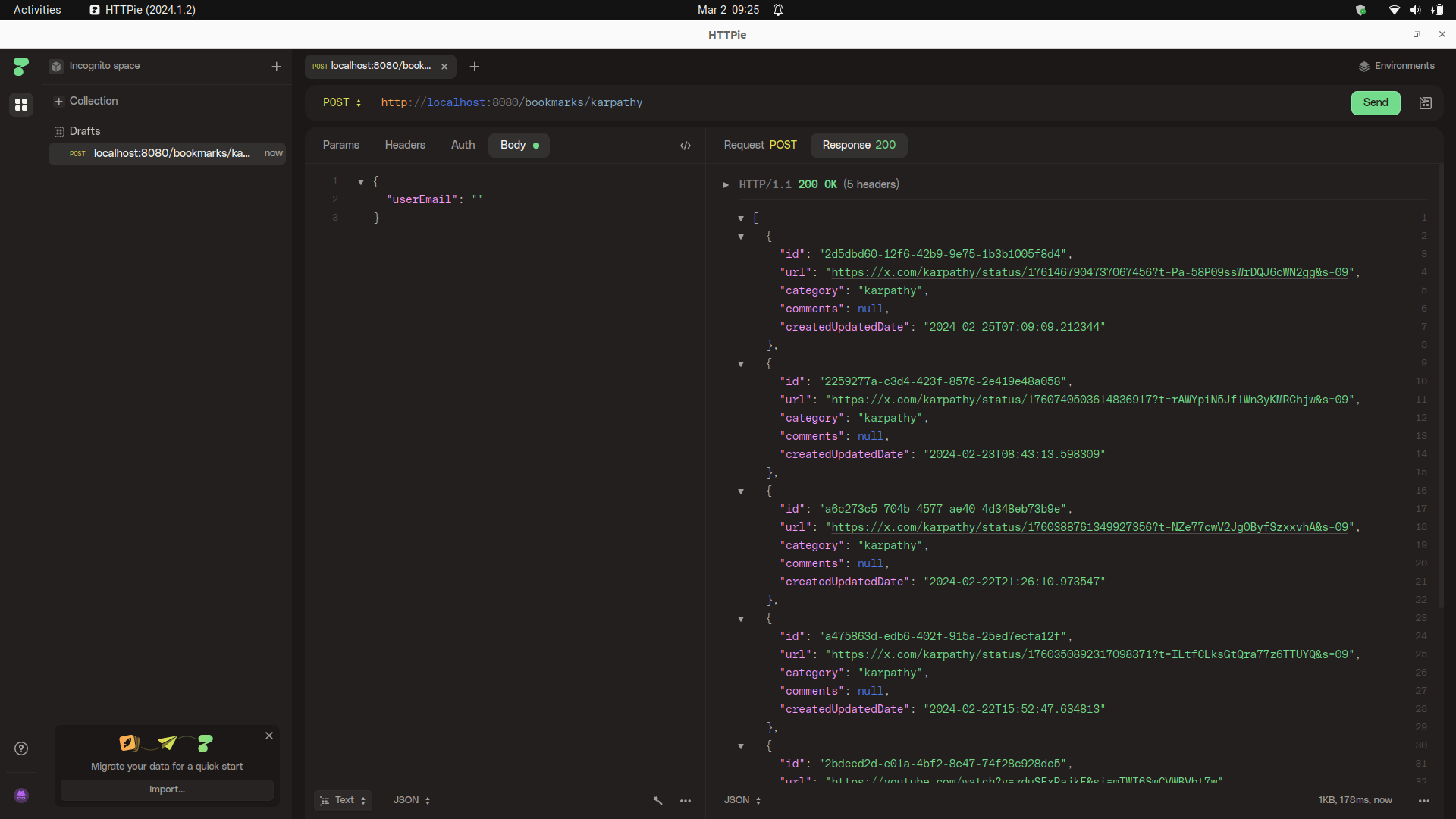Click the notification bell icon in top bar

click(x=778, y=10)
